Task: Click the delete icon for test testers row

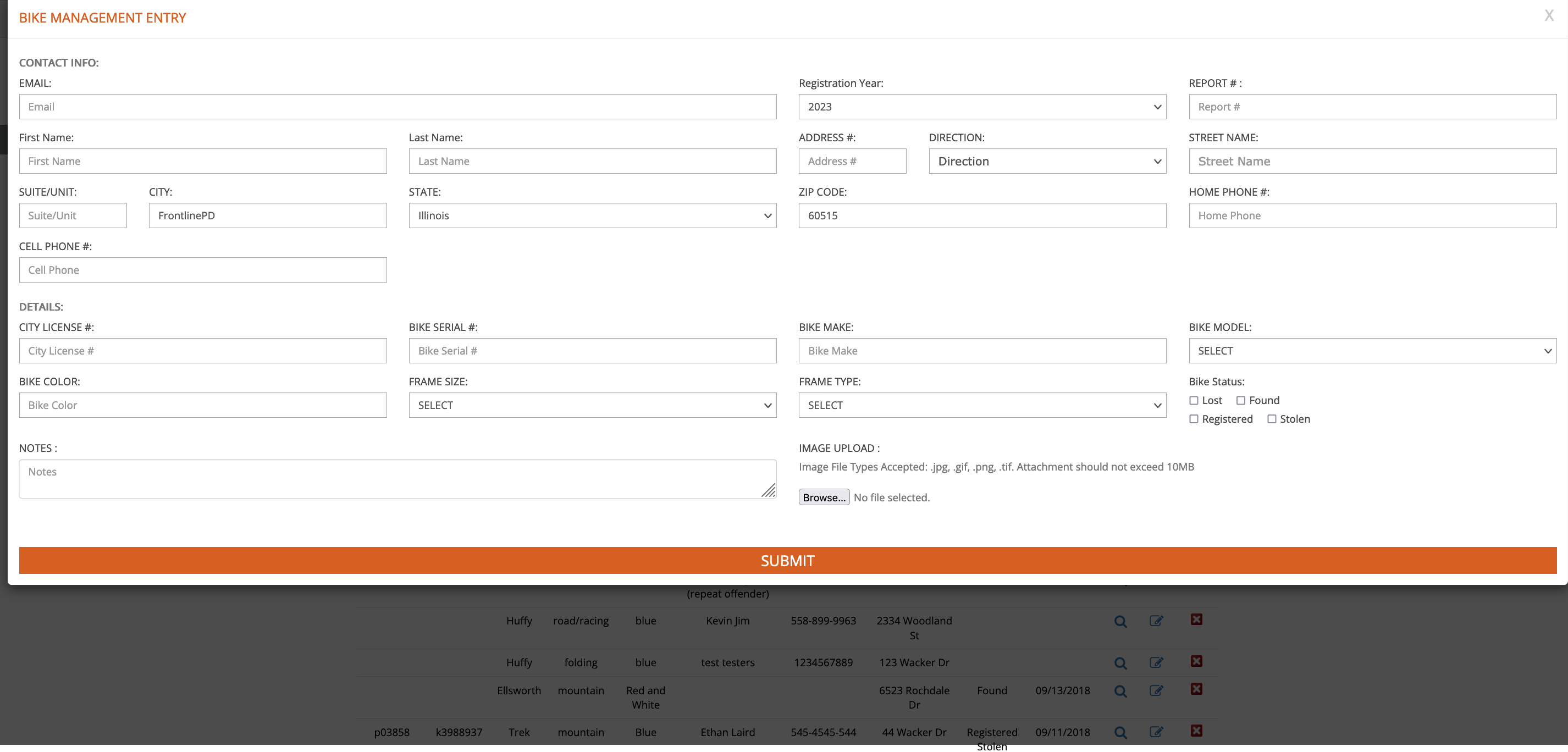Action: (x=1196, y=661)
